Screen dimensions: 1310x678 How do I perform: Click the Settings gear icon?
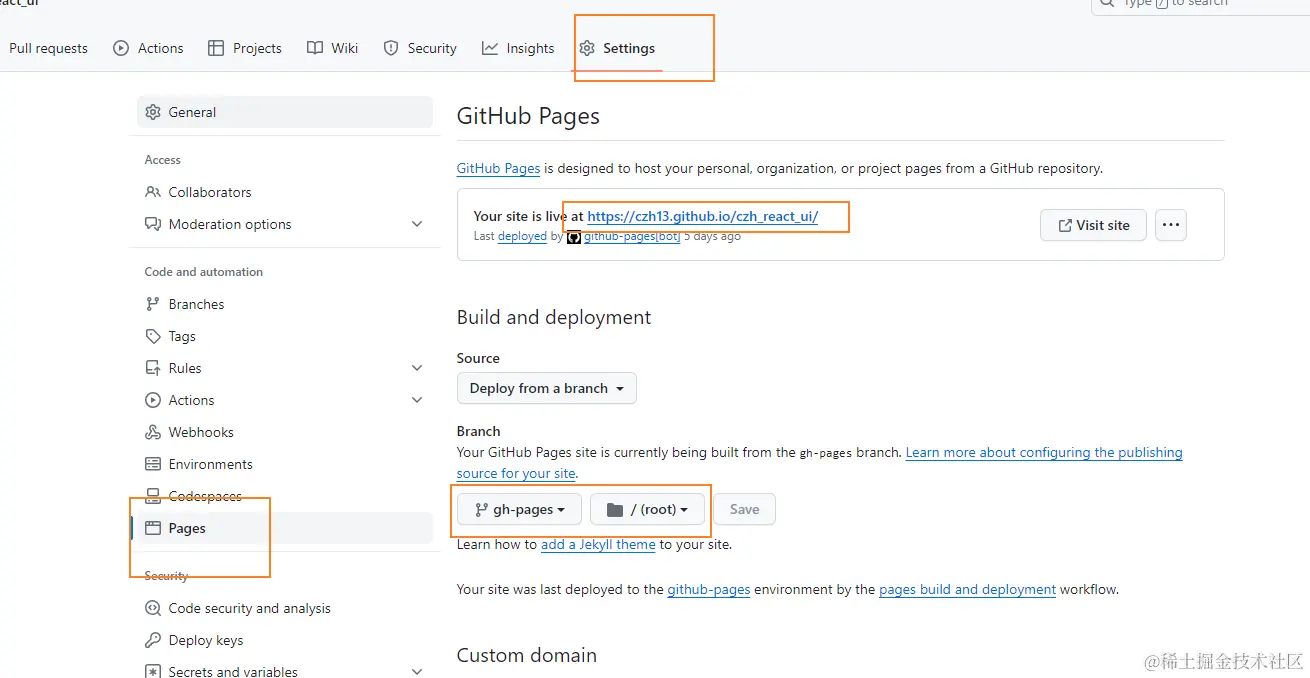coord(587,48)
